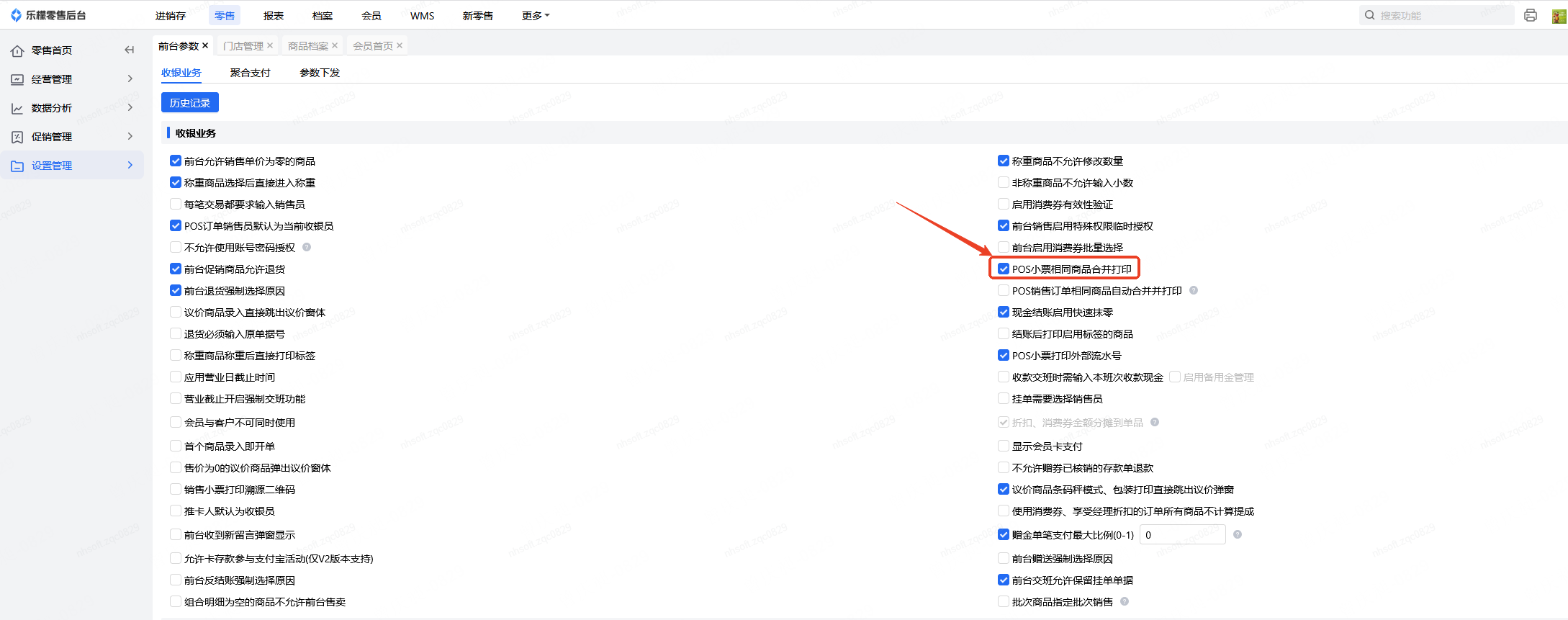Close the 前台参数 tab
1568x620 pixels.
[x=205, y=45]
